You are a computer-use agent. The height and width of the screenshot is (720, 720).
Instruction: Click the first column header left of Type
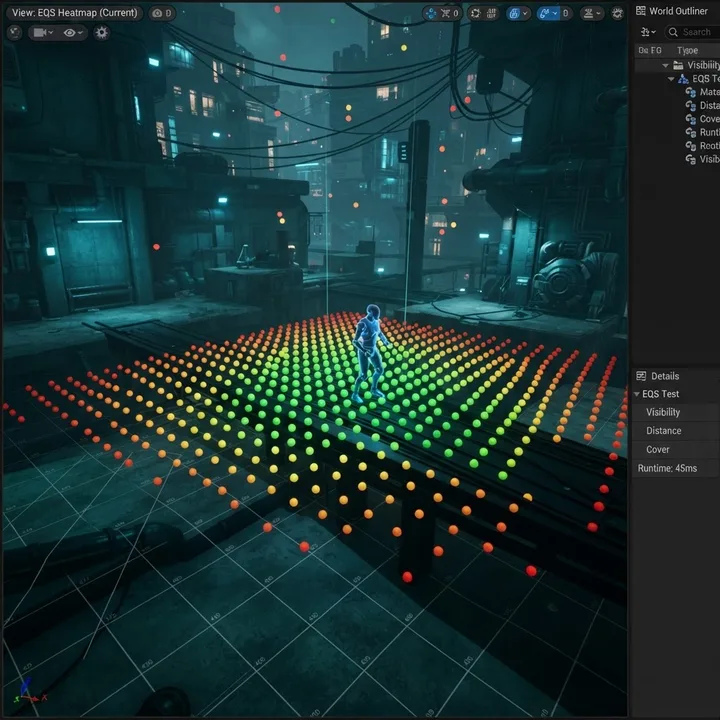[x=650, y=50]
